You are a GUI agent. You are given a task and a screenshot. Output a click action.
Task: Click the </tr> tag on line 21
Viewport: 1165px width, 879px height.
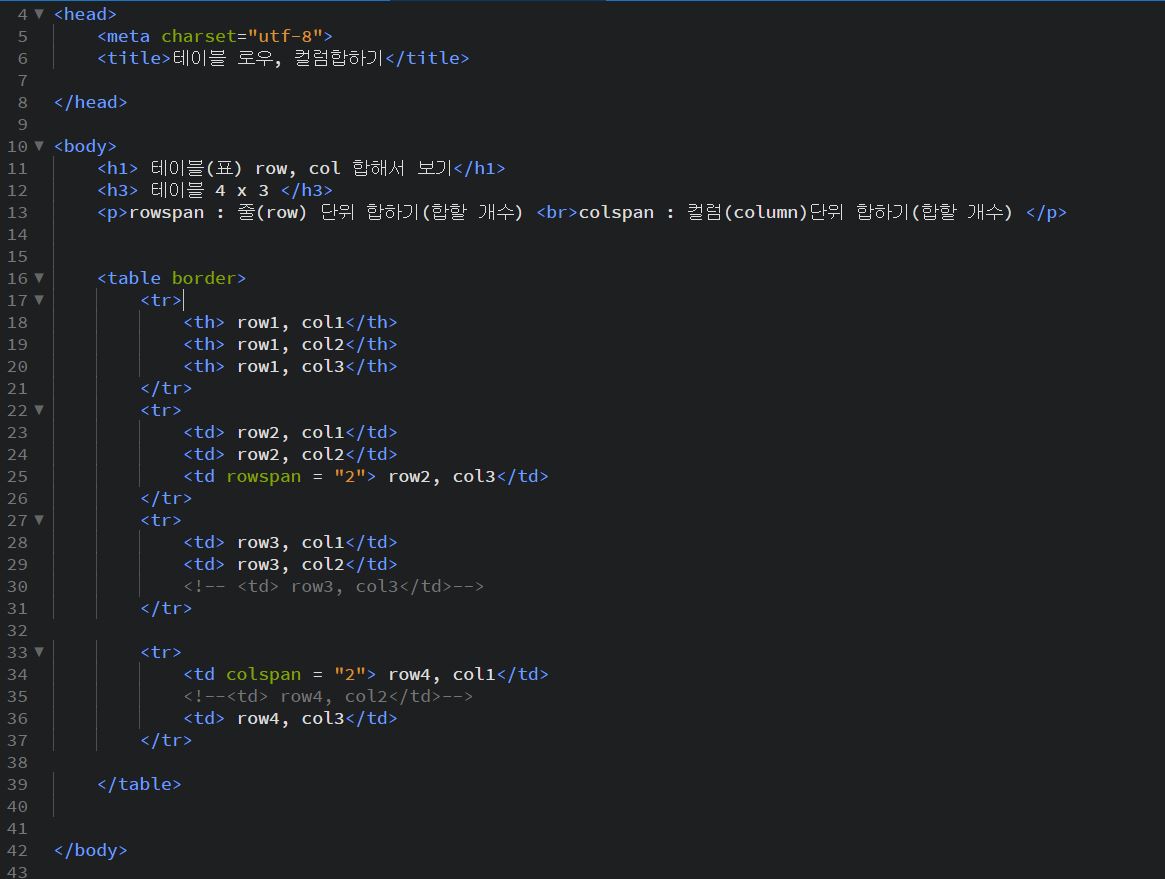166,389
